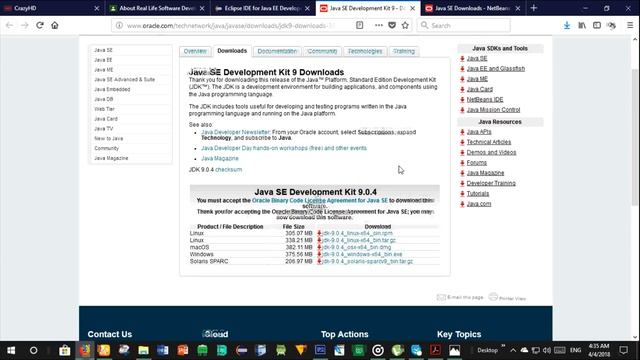
Task: Open E-mail this page link
Action: tap(460, 297)
